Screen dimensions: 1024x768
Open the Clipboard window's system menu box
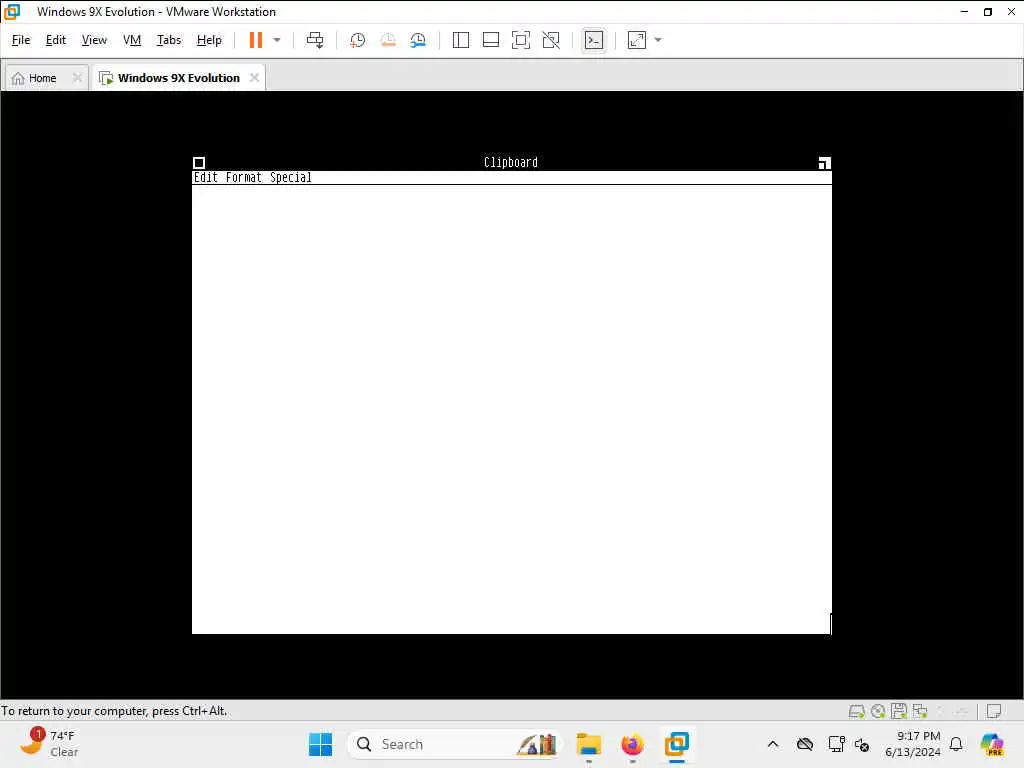199,163
